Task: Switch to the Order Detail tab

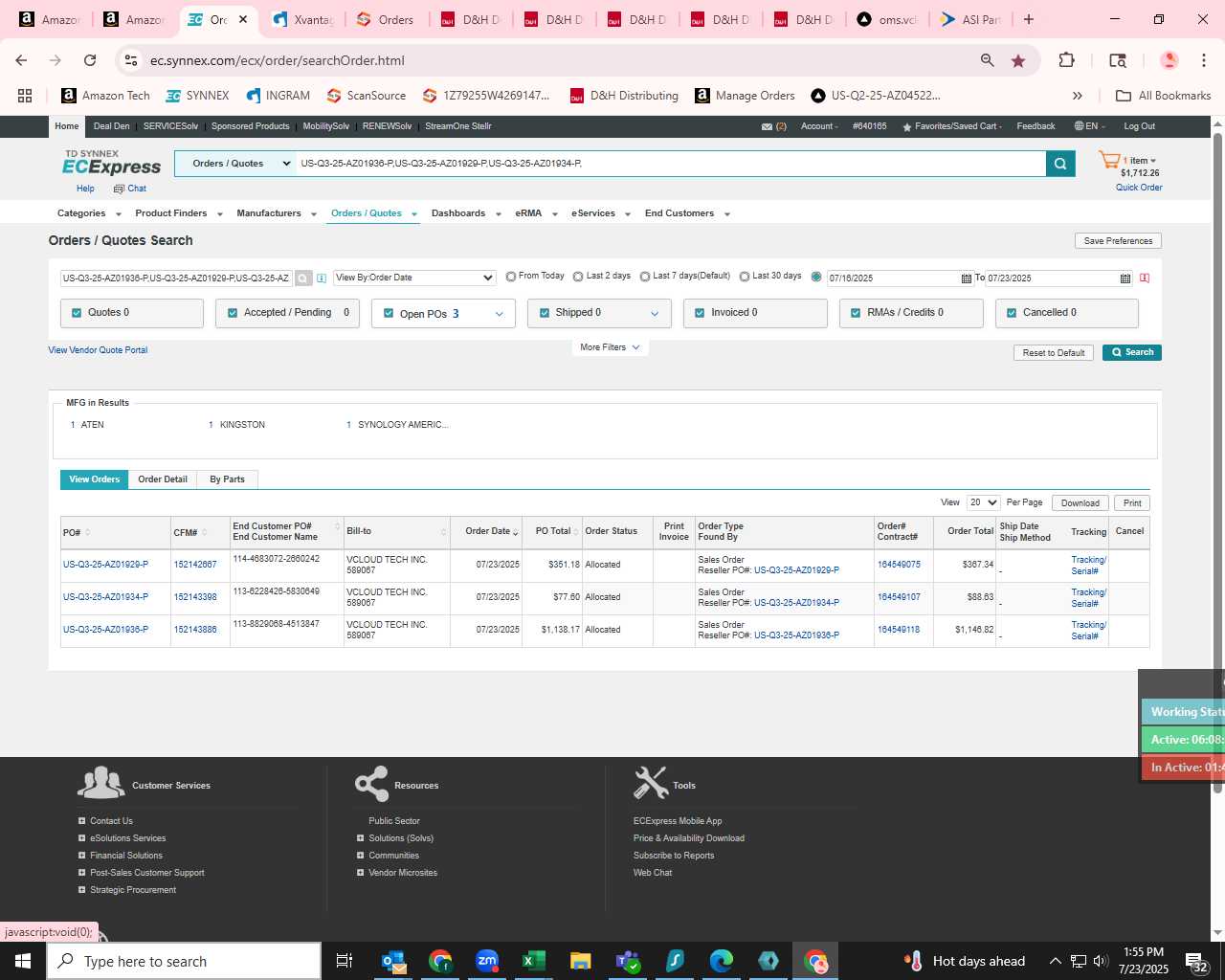Action: click(163, 479)
